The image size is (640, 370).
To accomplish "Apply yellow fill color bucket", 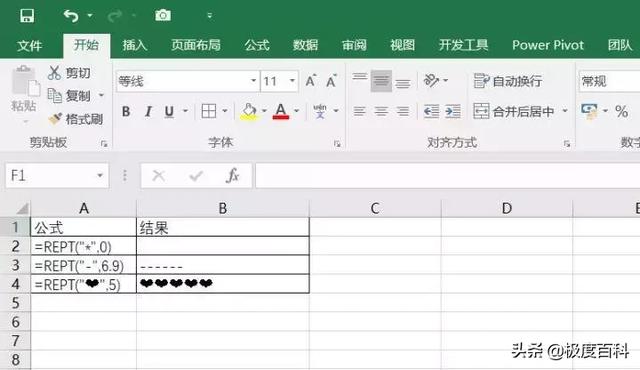I will (249, 111).
